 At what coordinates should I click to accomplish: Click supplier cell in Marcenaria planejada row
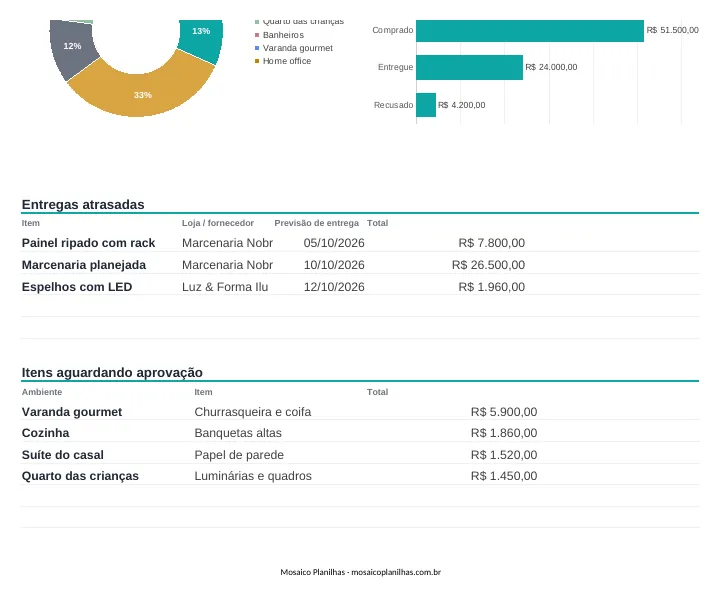point(227,265)
